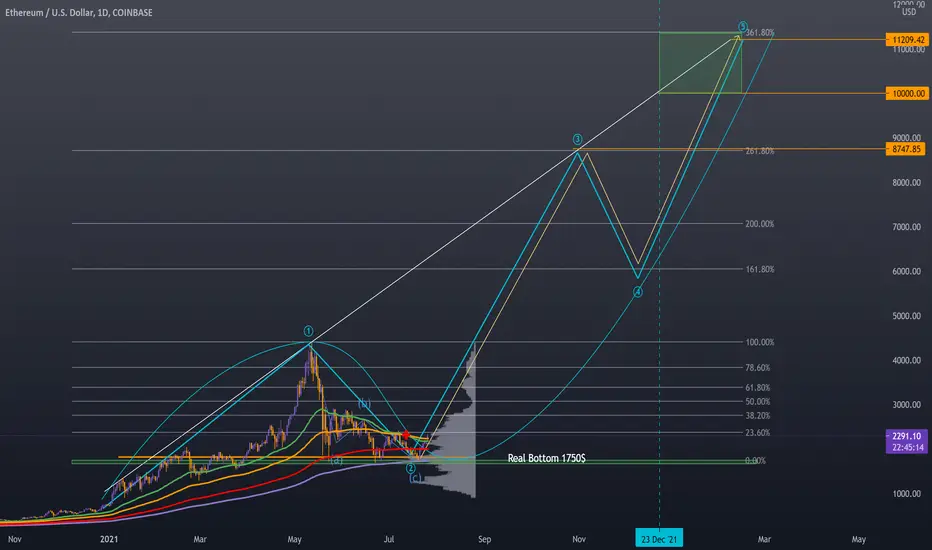Select the circled wave 1 marker
This screenshot has width=932, height=550.
(308, 331)
